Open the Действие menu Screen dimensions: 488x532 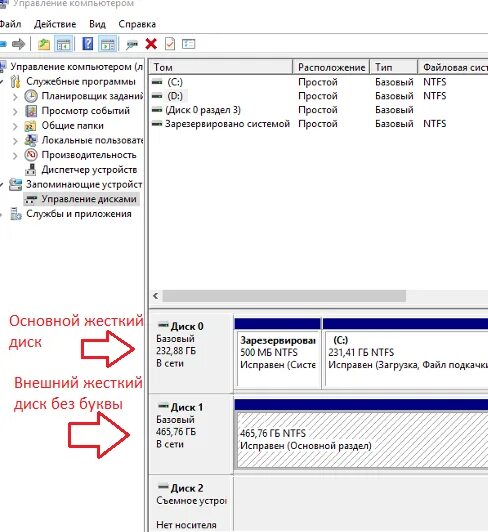(x=55, y=24)
